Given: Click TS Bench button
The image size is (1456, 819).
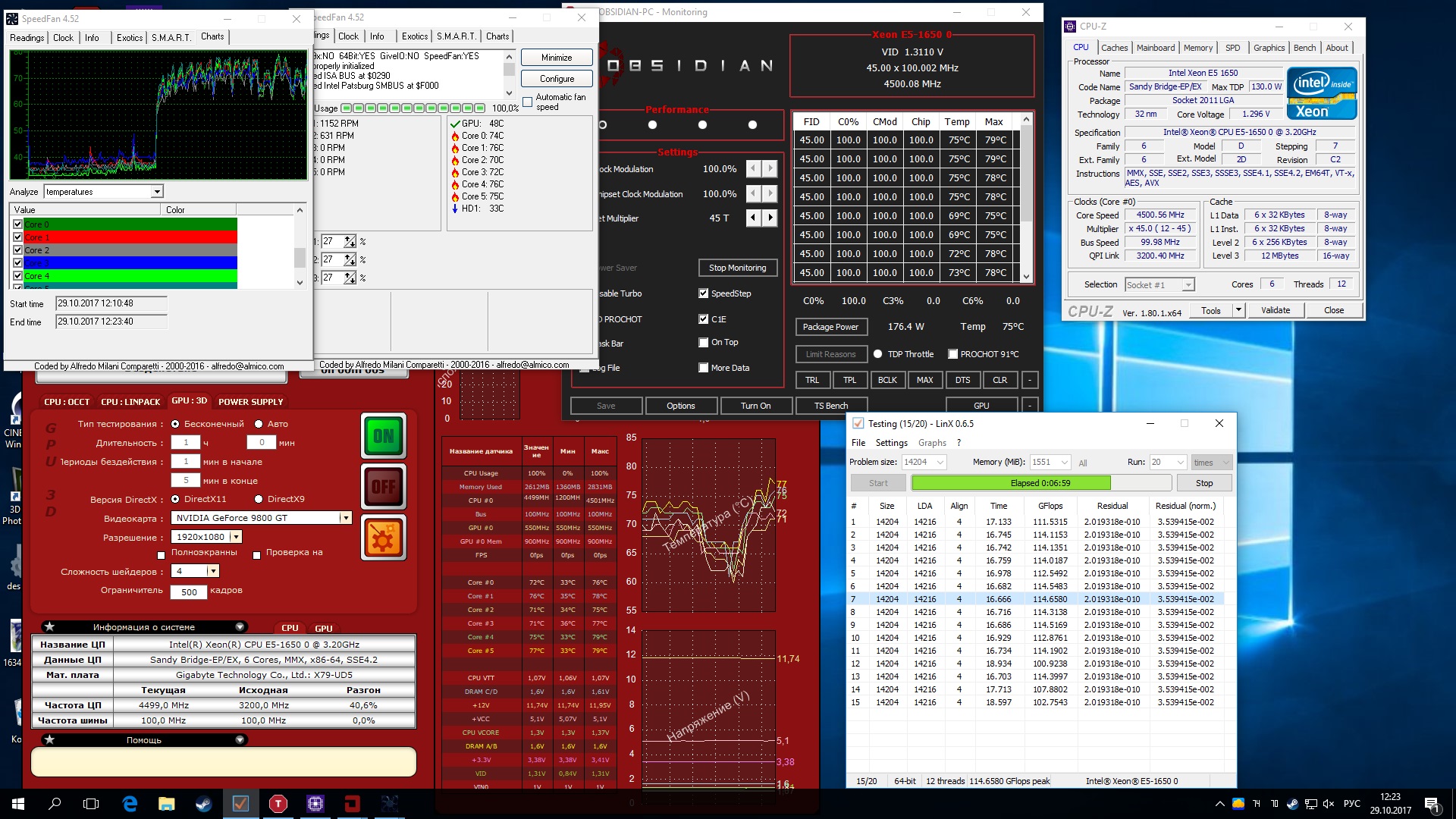Looking at the screenshot, I should tap(831, 406).
